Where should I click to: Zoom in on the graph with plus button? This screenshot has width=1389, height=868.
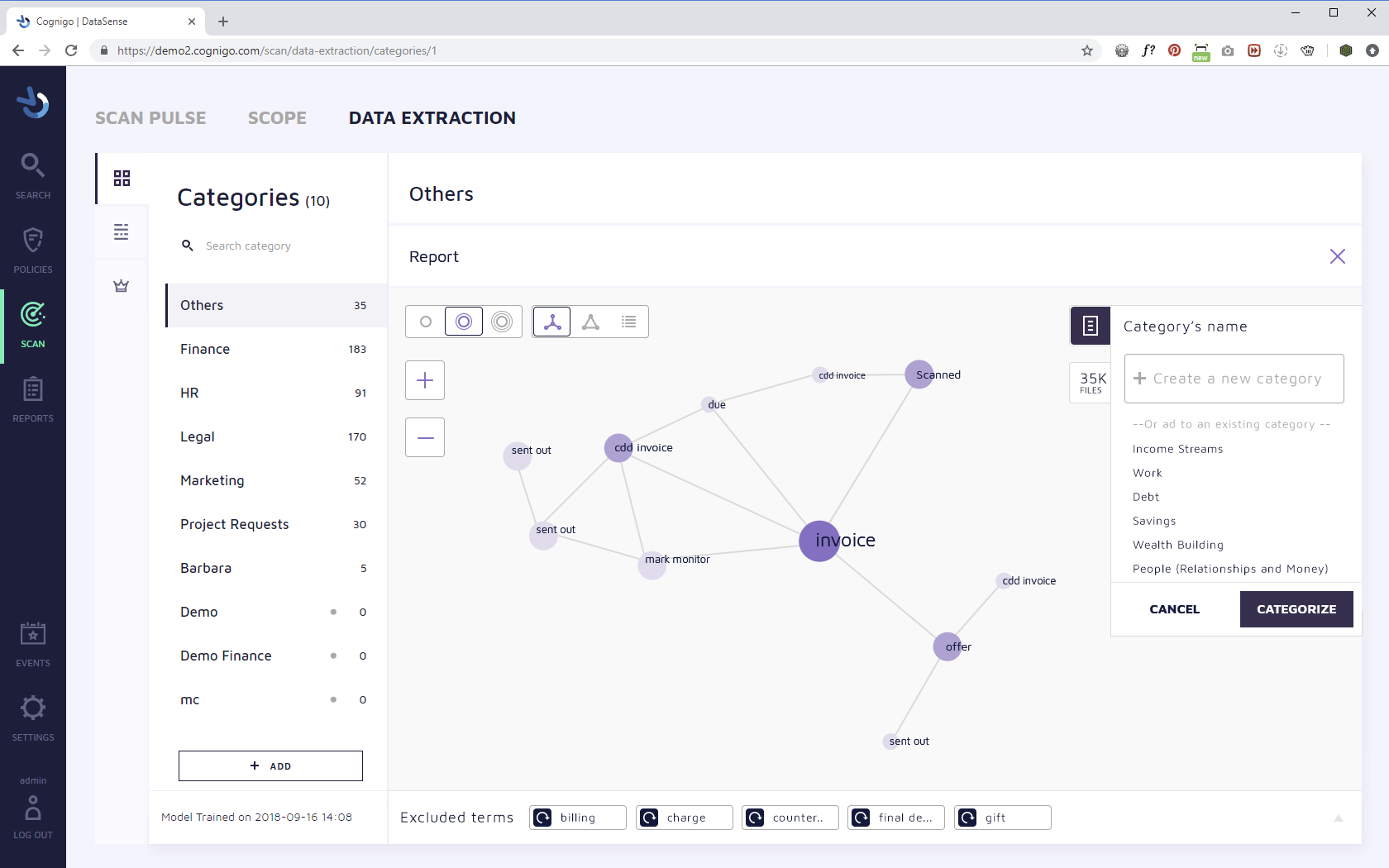coord(425,380)
